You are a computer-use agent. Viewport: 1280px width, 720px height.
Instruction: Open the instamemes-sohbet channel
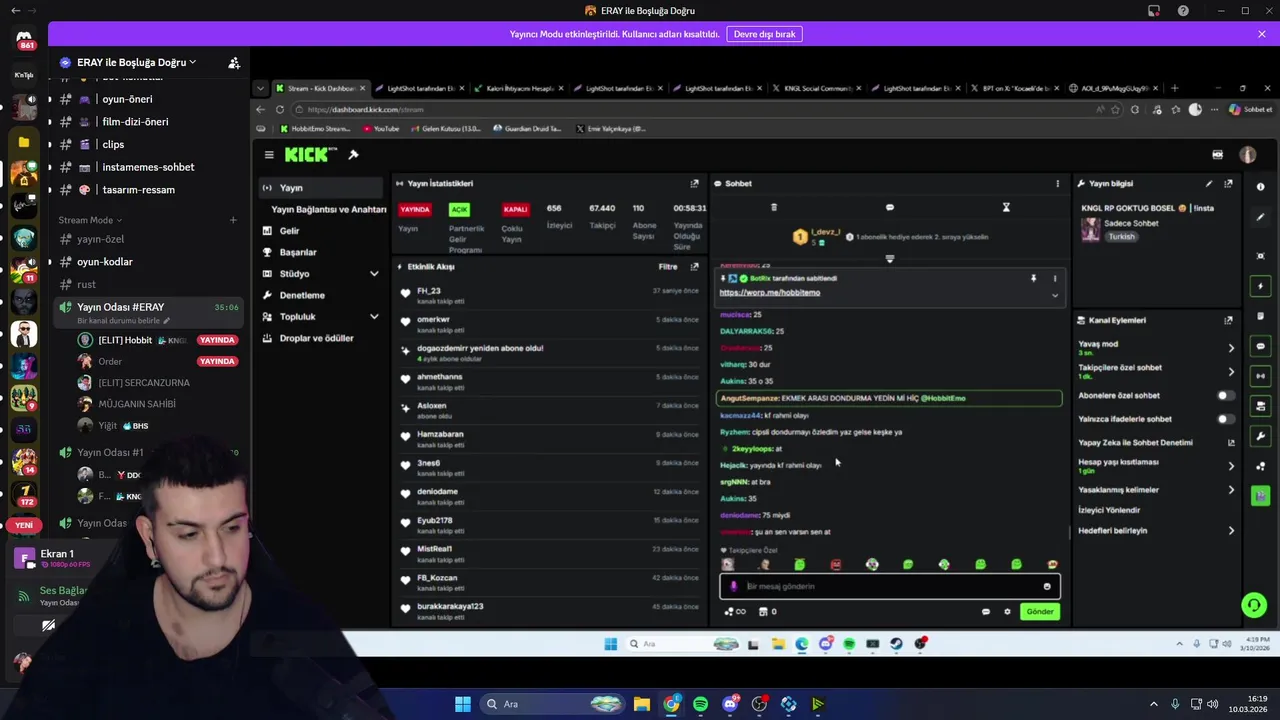148,167
